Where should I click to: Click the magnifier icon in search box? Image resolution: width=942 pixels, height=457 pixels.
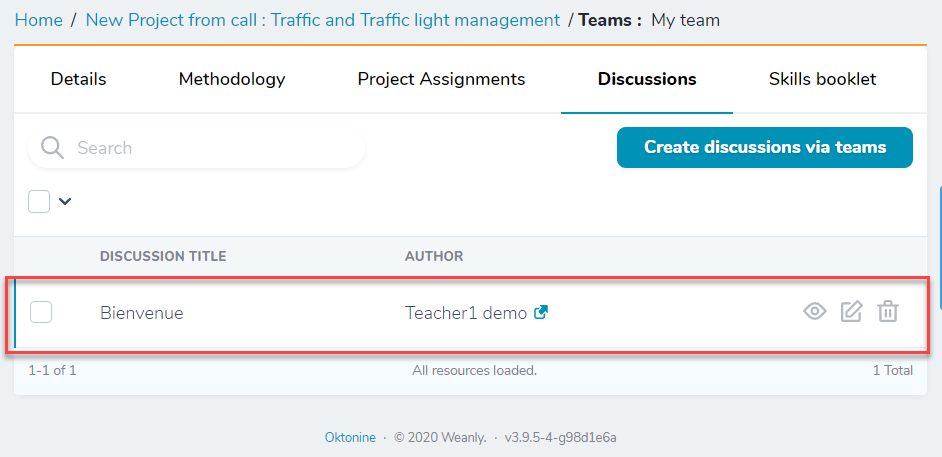pyautogui.click(x=52, y=148)
